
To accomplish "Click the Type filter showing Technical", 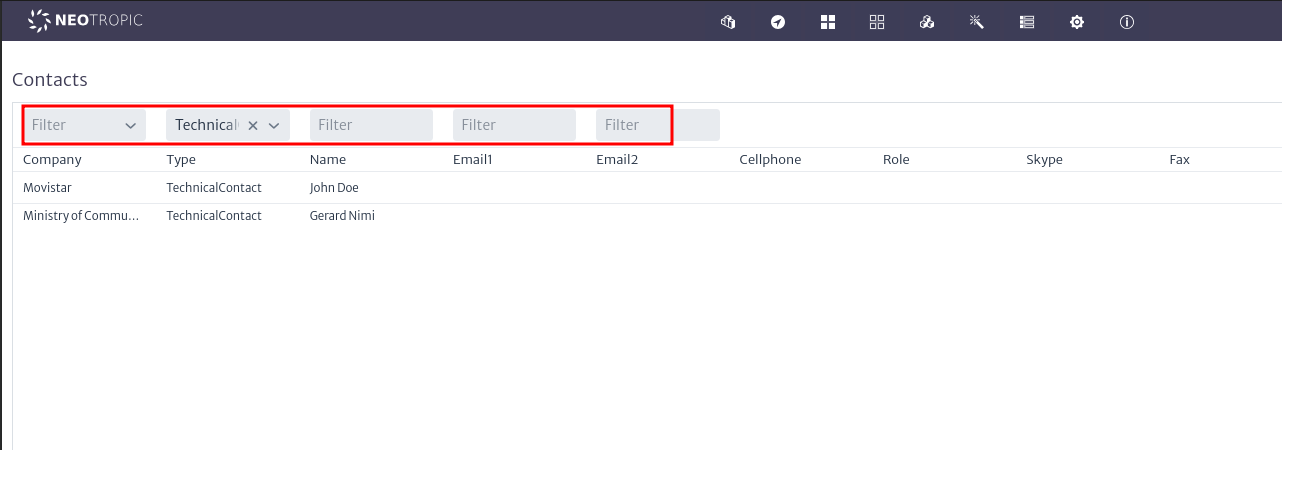I will pos(228,125).
